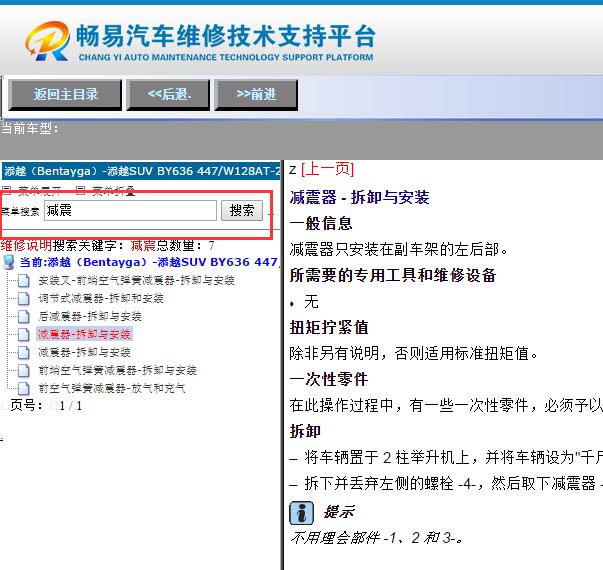This screenshot has height=570, width=603.
Task: Open 后减震器-拆卸与安装
Action: pos(90,317)
